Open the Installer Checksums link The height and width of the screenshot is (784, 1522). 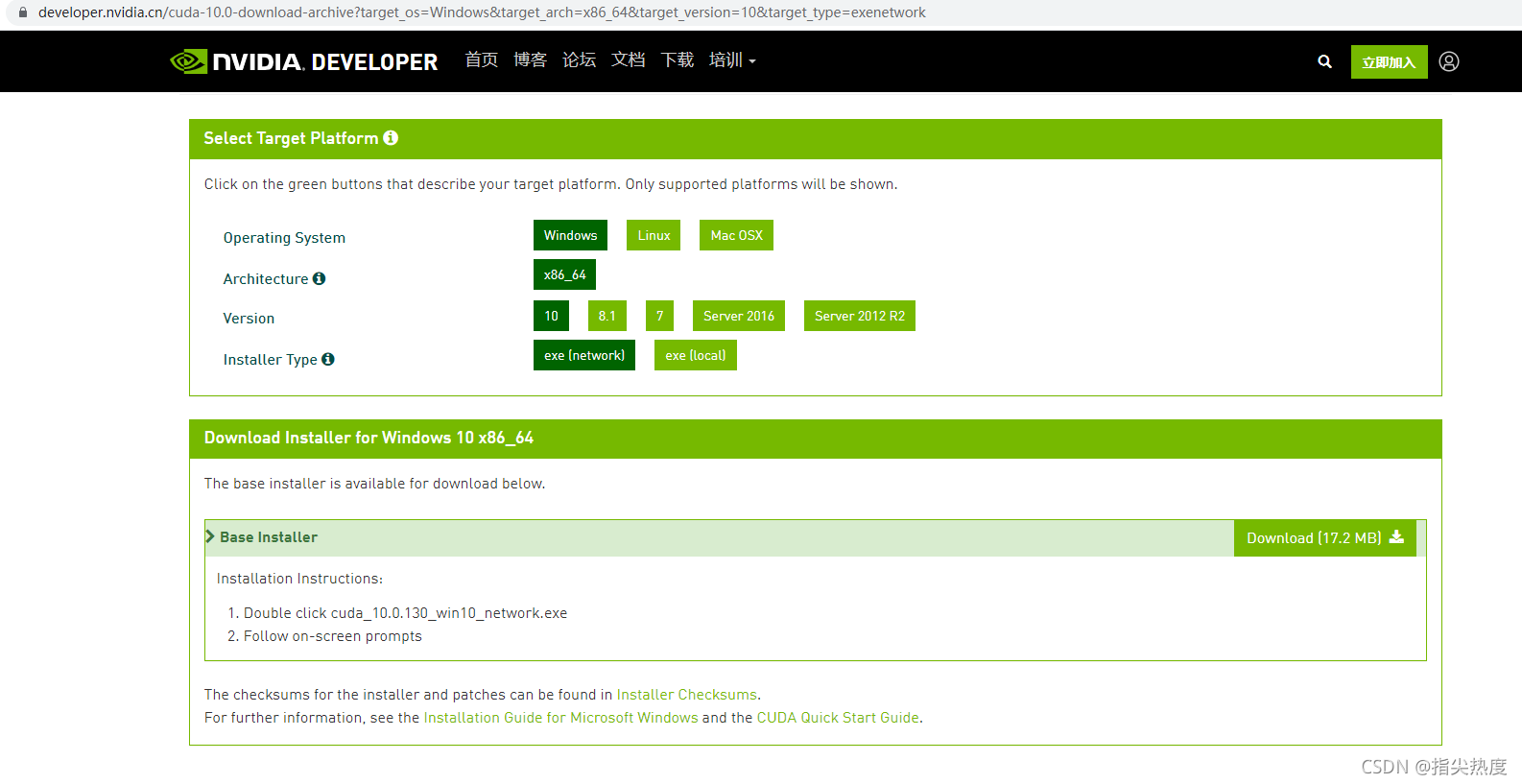(687, 695)
